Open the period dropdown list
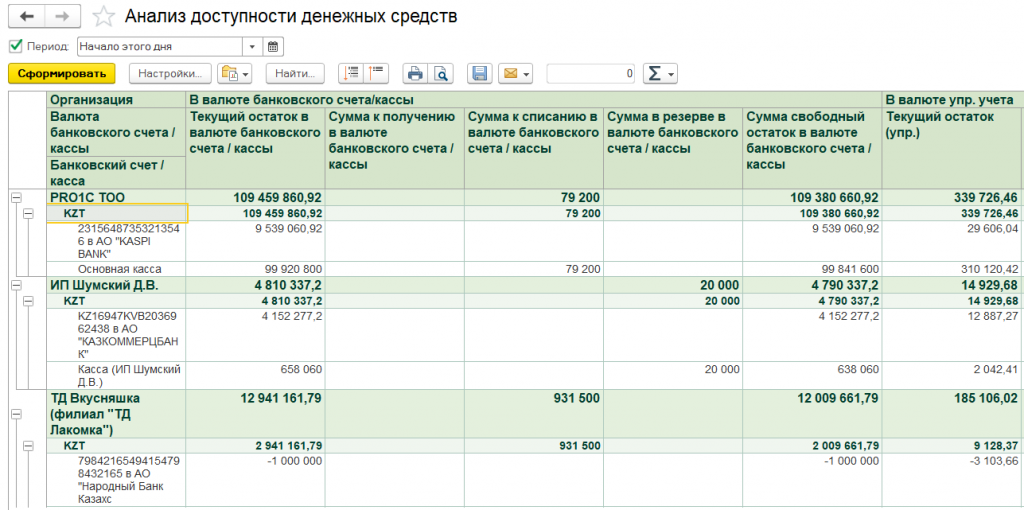The width and height of the screenshot is (1024, 510). pyautogui.click(x=252, y=46)
